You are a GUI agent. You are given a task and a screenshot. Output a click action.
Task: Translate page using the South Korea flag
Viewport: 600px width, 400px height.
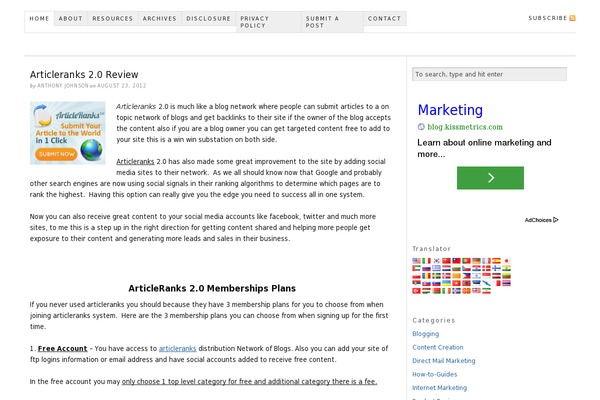click(436, 261)
